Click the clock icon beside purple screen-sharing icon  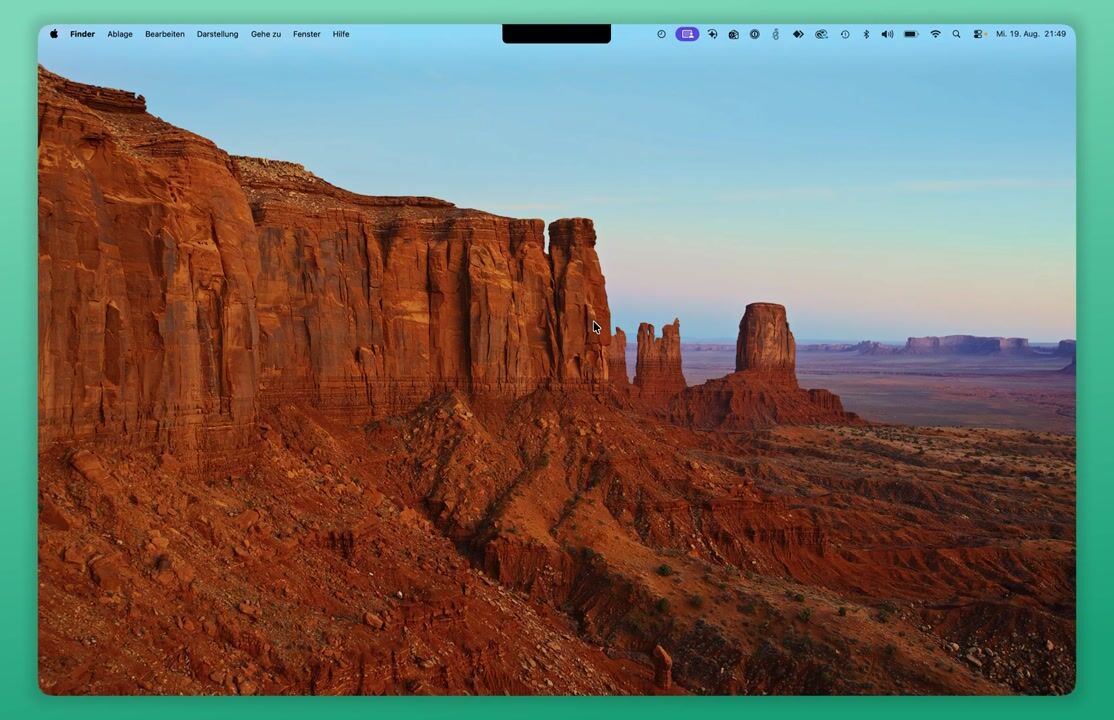[x=661, y=33]
